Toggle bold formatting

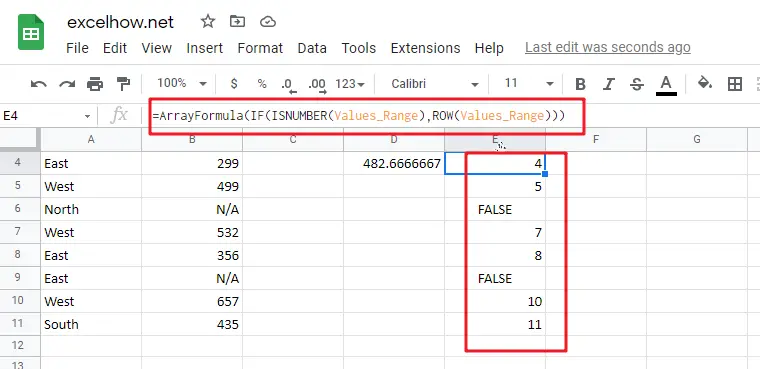click(580, 84)
